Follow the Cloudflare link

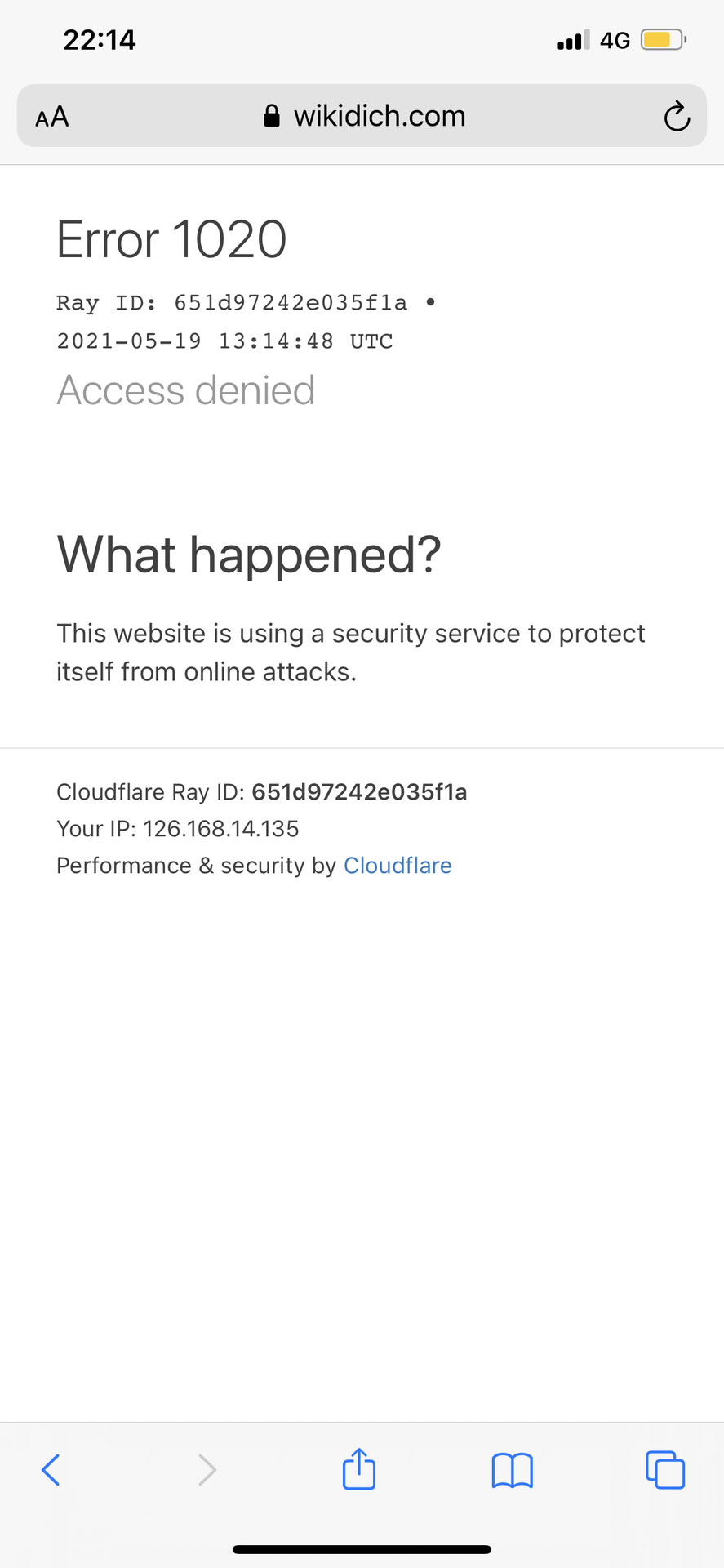click(x=398, y=866)
